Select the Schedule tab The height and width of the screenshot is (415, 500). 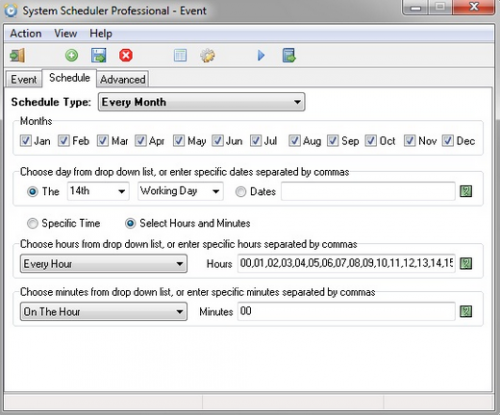click(69, 78)
